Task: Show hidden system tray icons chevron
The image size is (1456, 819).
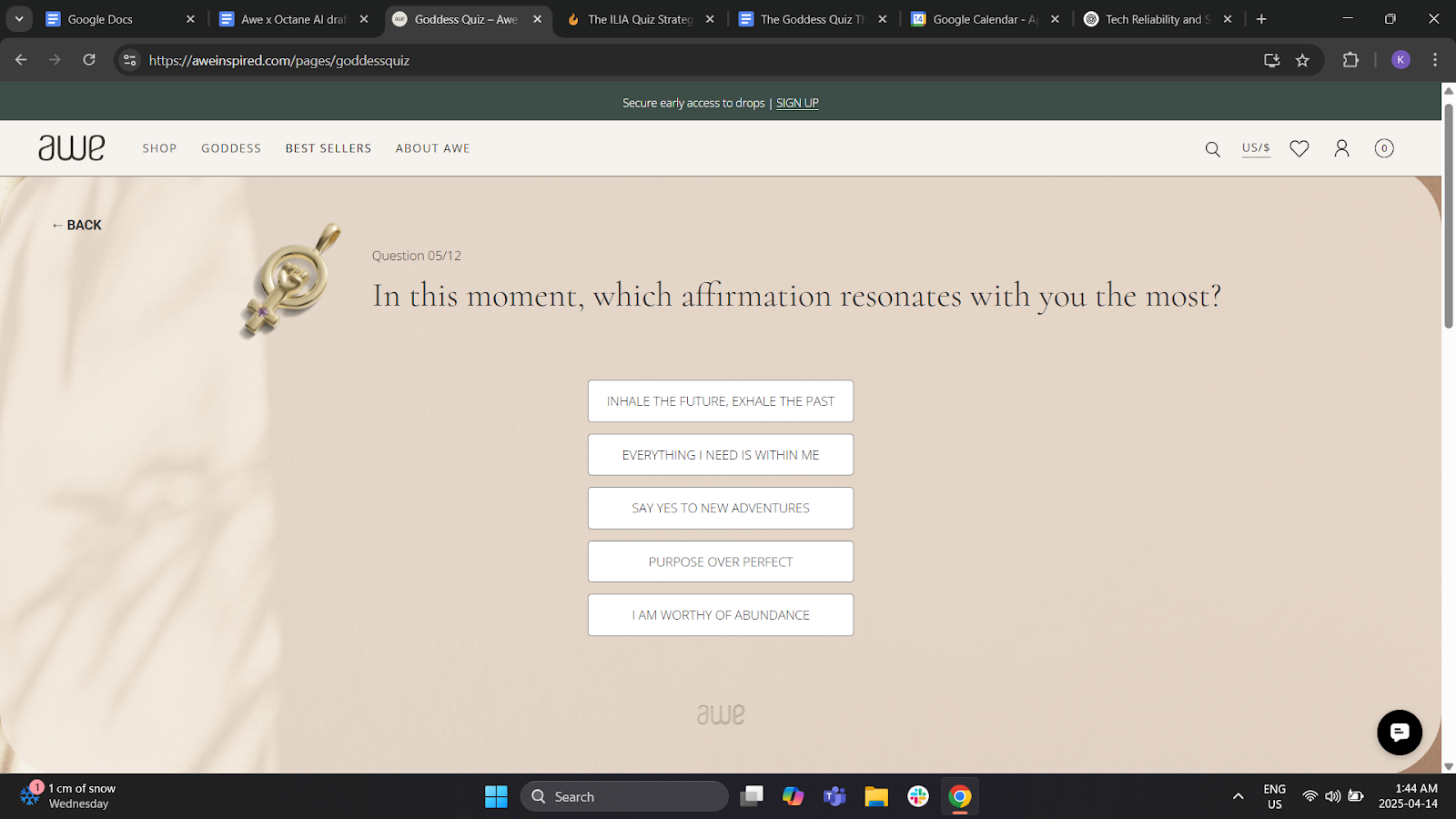Action: [1238, 796]
